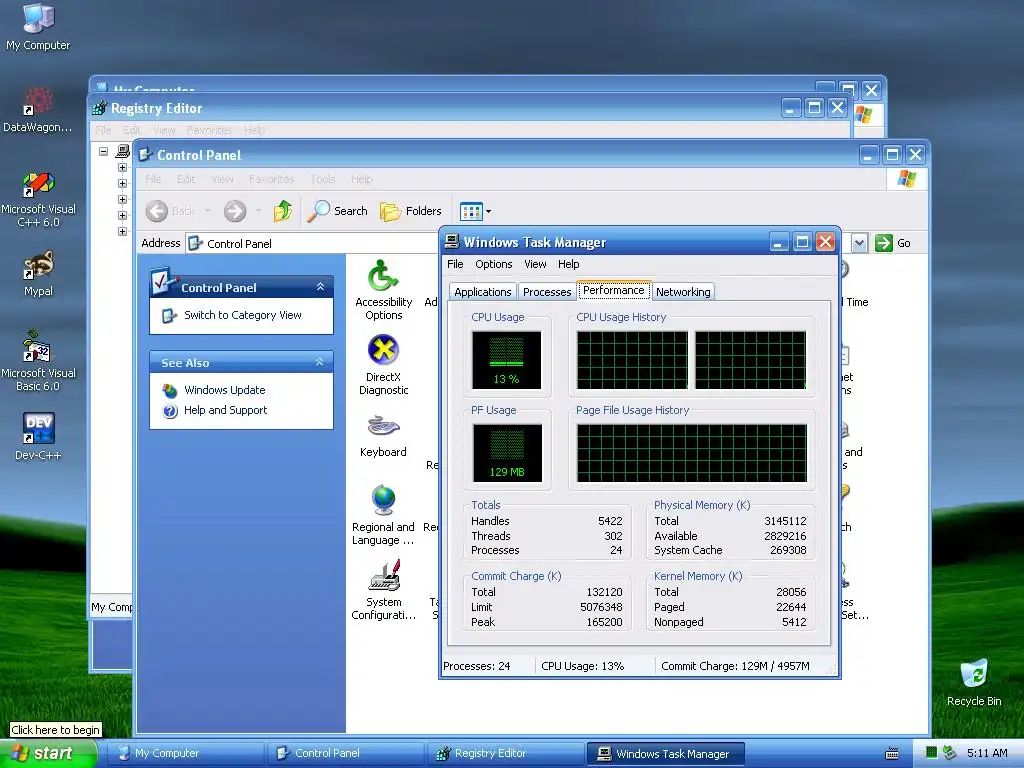Screen dimensions: 1024x768
Task: Open the Recycle Bin icon
Action: point(974,682)
